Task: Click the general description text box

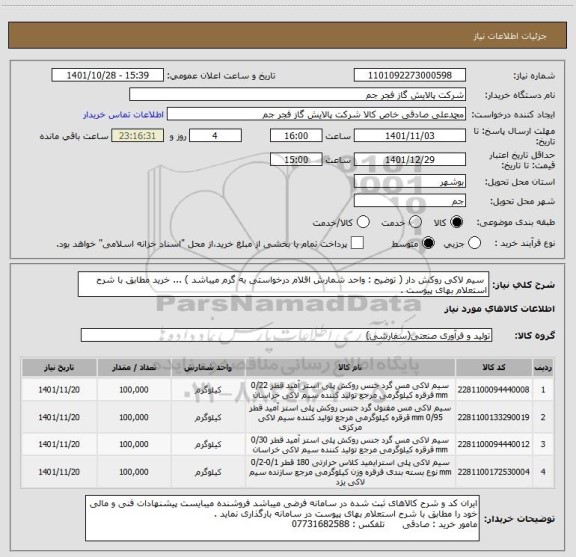Action: [284, 285]
